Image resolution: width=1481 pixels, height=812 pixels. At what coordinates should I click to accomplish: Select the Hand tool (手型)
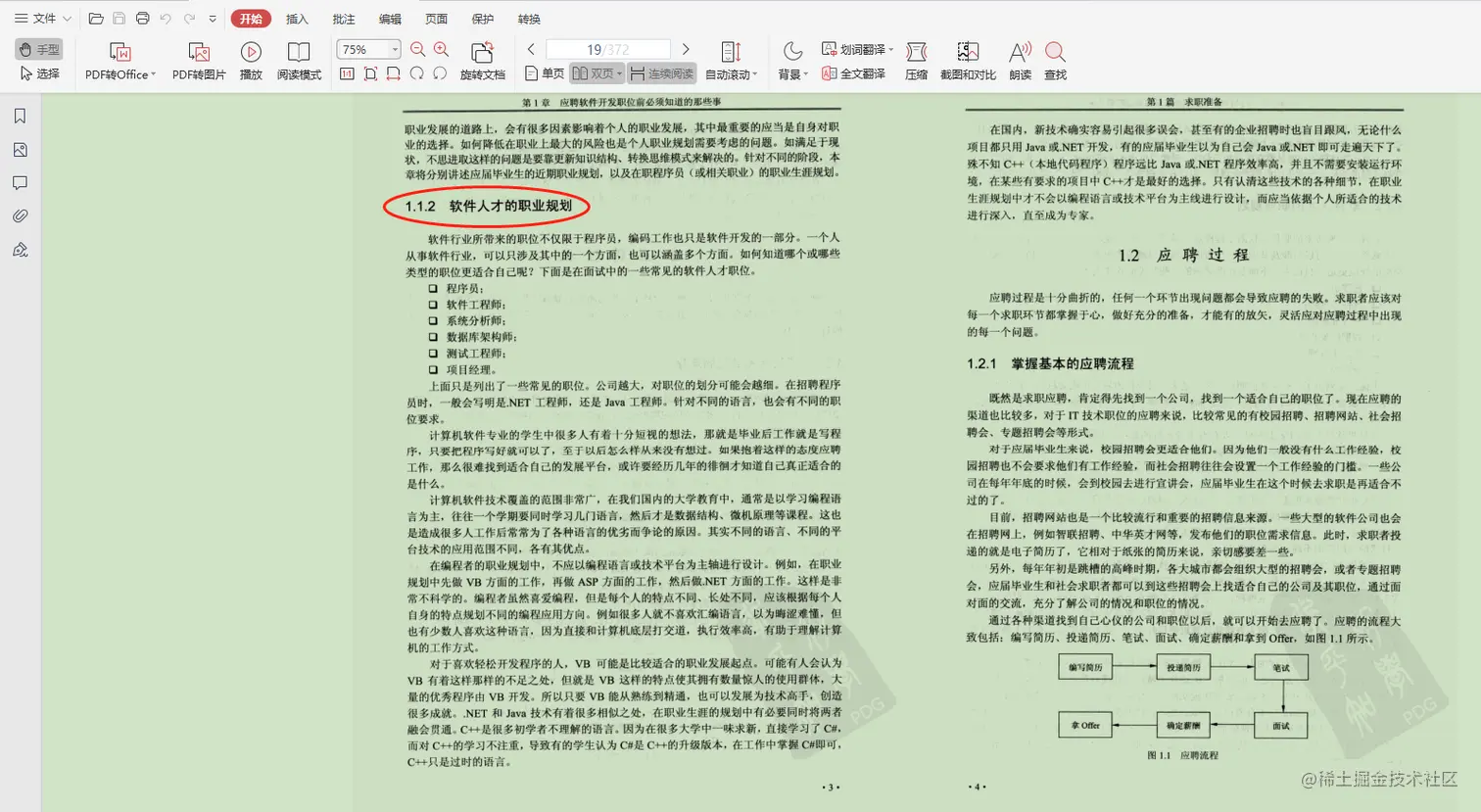click(x=38, y=49)
